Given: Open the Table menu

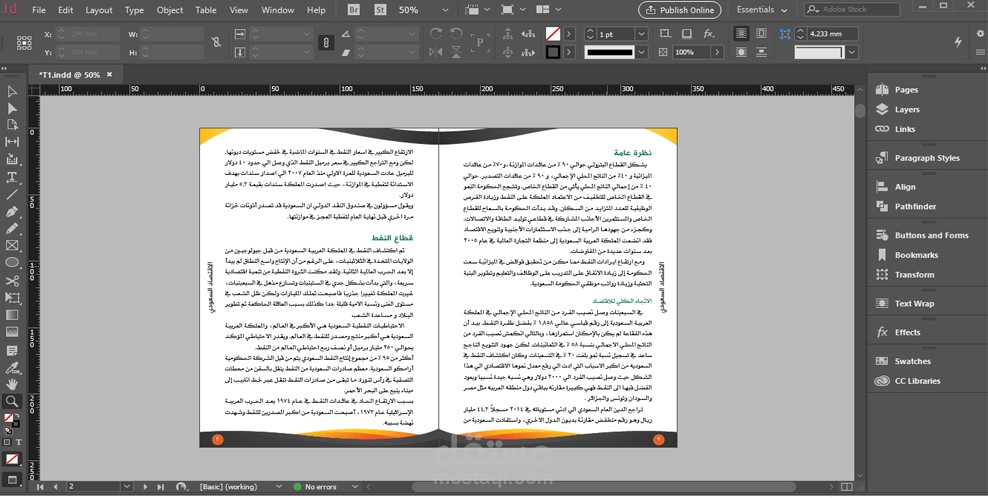Looking at the screenshot, I should (206, 10).
